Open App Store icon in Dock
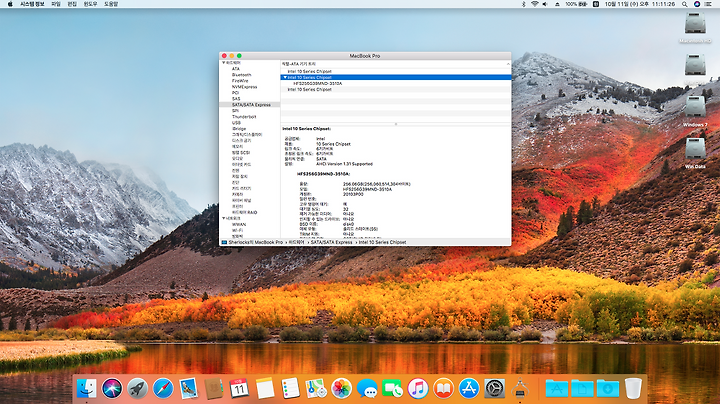Image resolution: width=720 pixels, height=404 pixels. coord(469,389)
